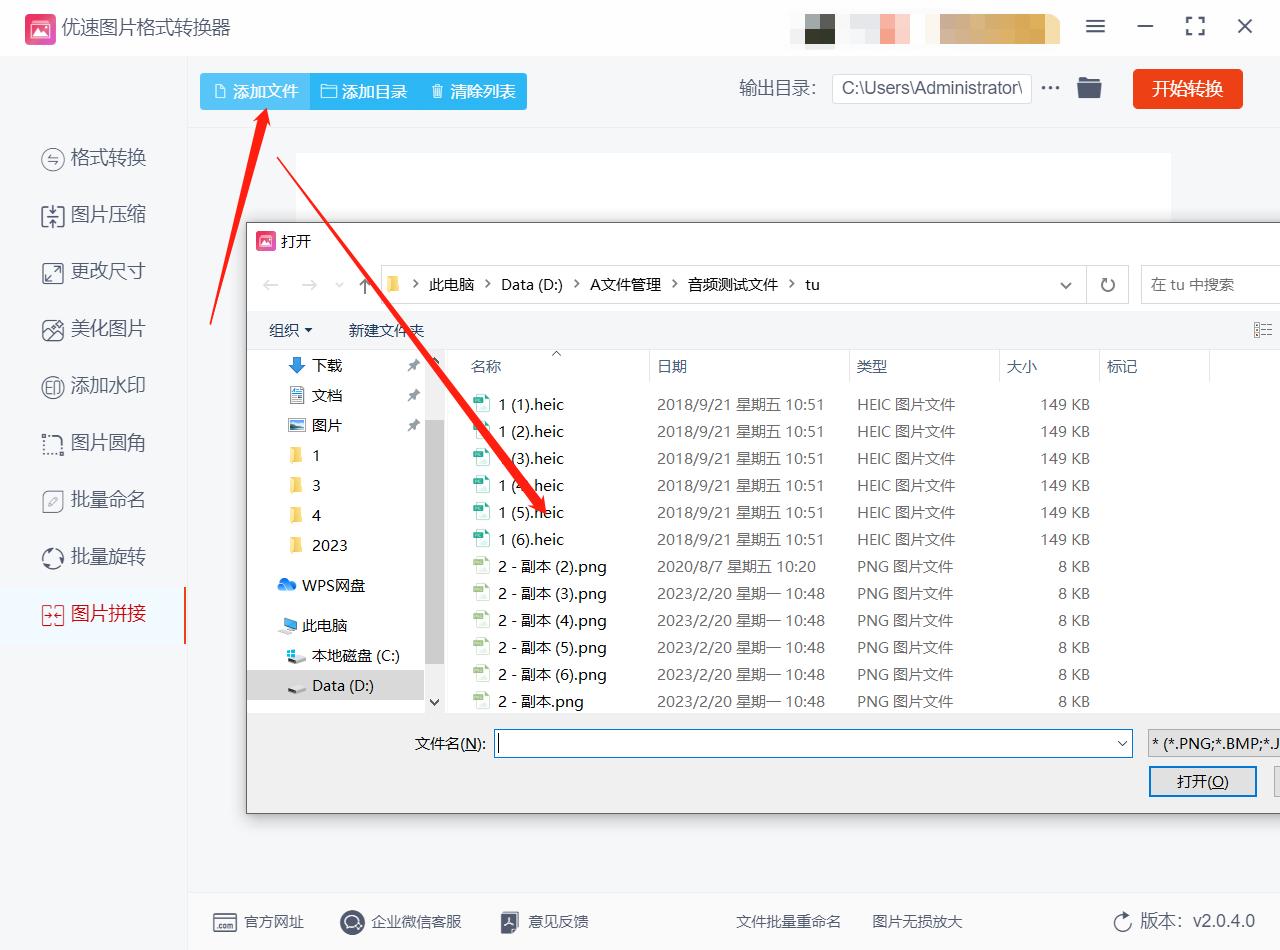Open the file type filter dropdown
The height and width of the screenshot is (950, 1280).
[x=1209, y=743]
